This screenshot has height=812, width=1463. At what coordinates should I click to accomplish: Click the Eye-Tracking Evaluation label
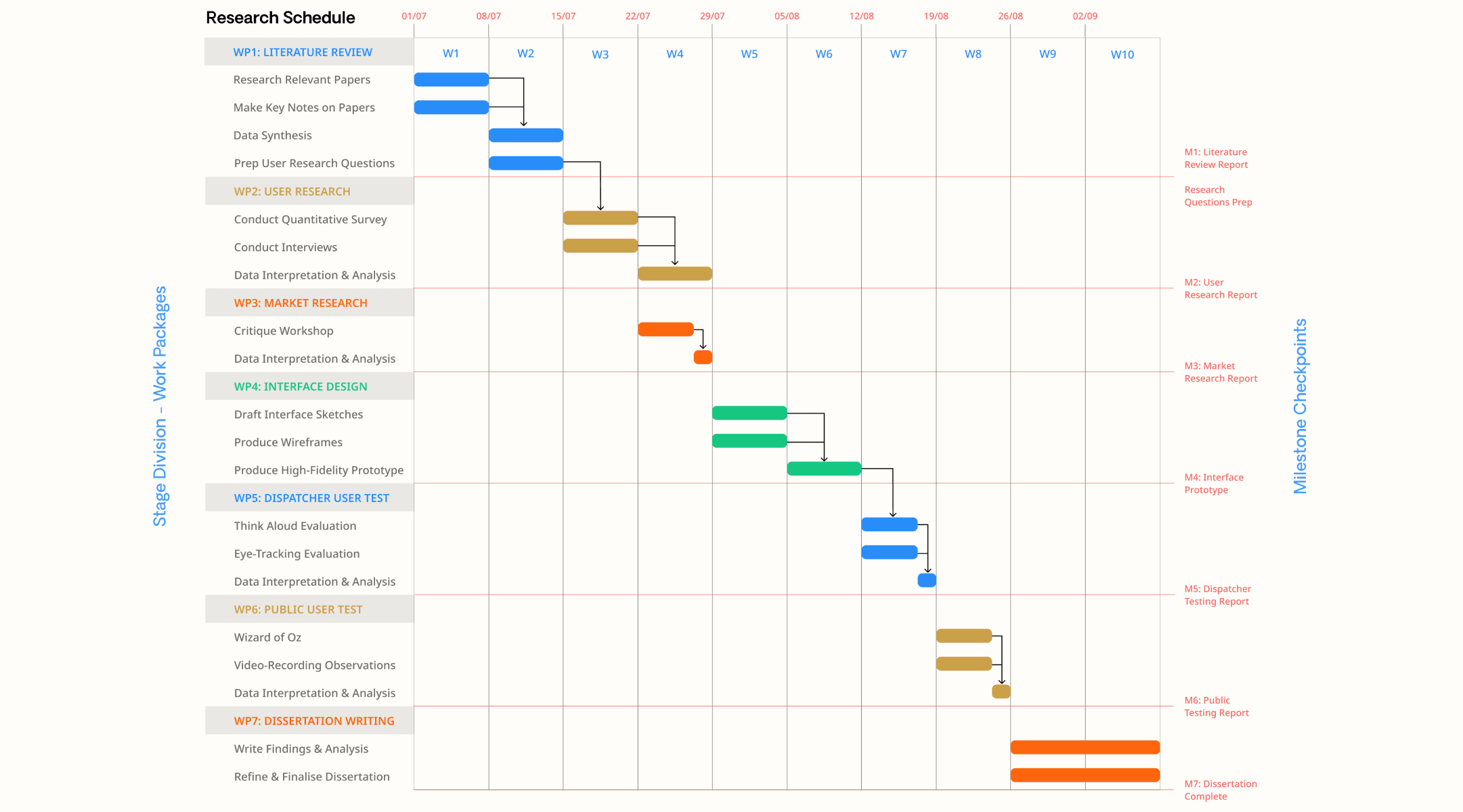pyautogui.click(x=297, y=554)
